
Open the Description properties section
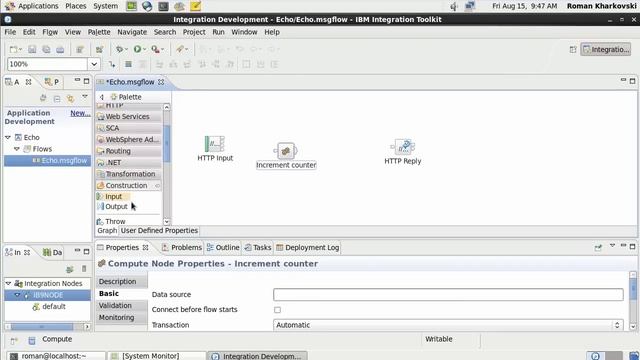[121, 282]
